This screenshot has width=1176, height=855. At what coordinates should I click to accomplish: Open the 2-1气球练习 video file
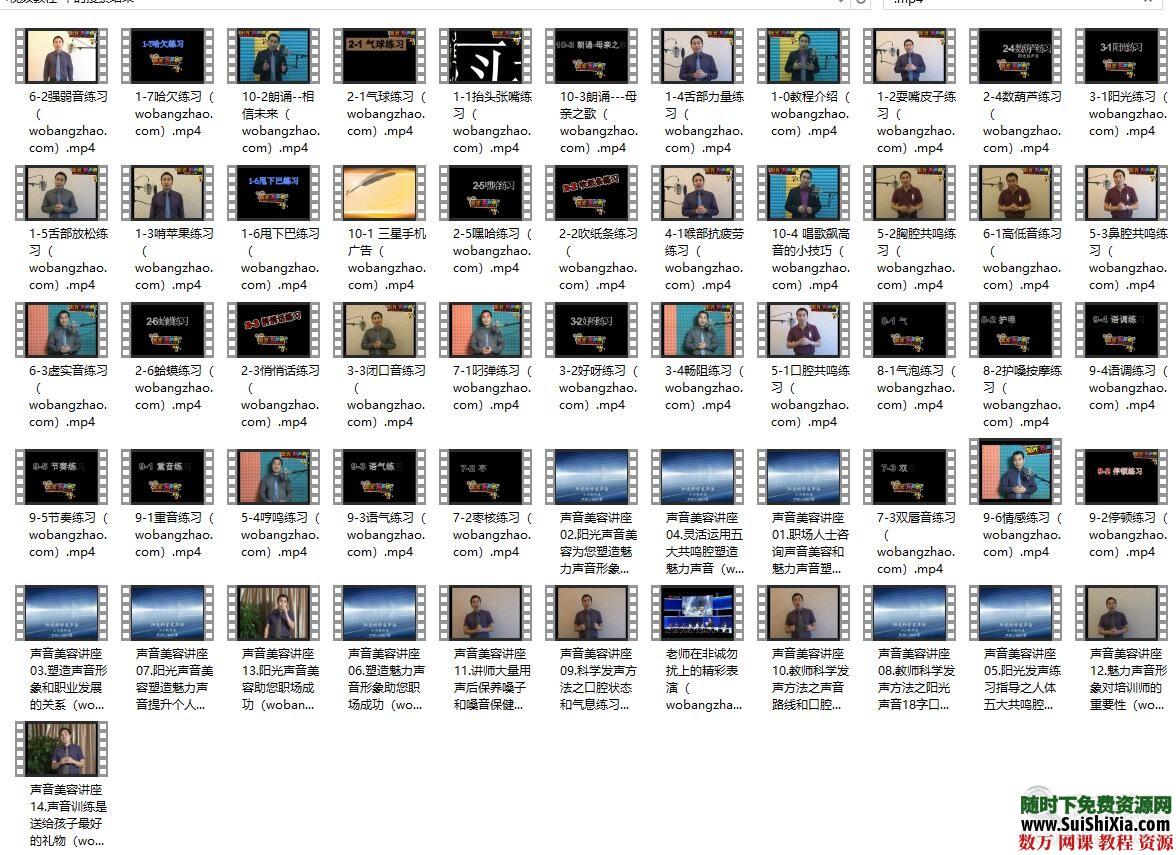coord(379,57)
